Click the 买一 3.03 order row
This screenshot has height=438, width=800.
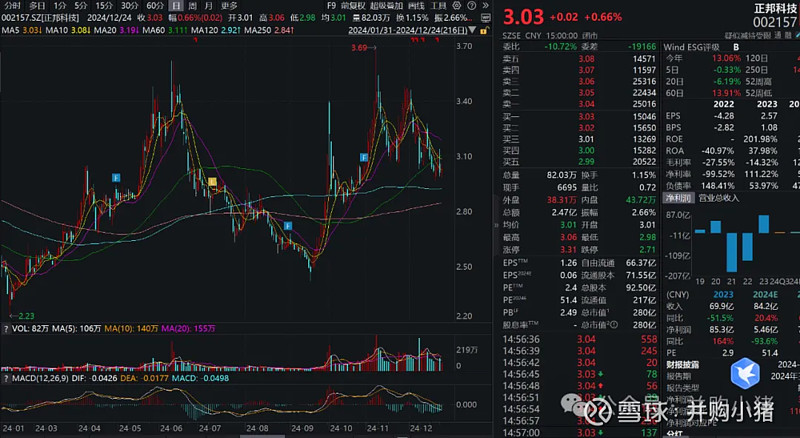(x=579, y=117)
